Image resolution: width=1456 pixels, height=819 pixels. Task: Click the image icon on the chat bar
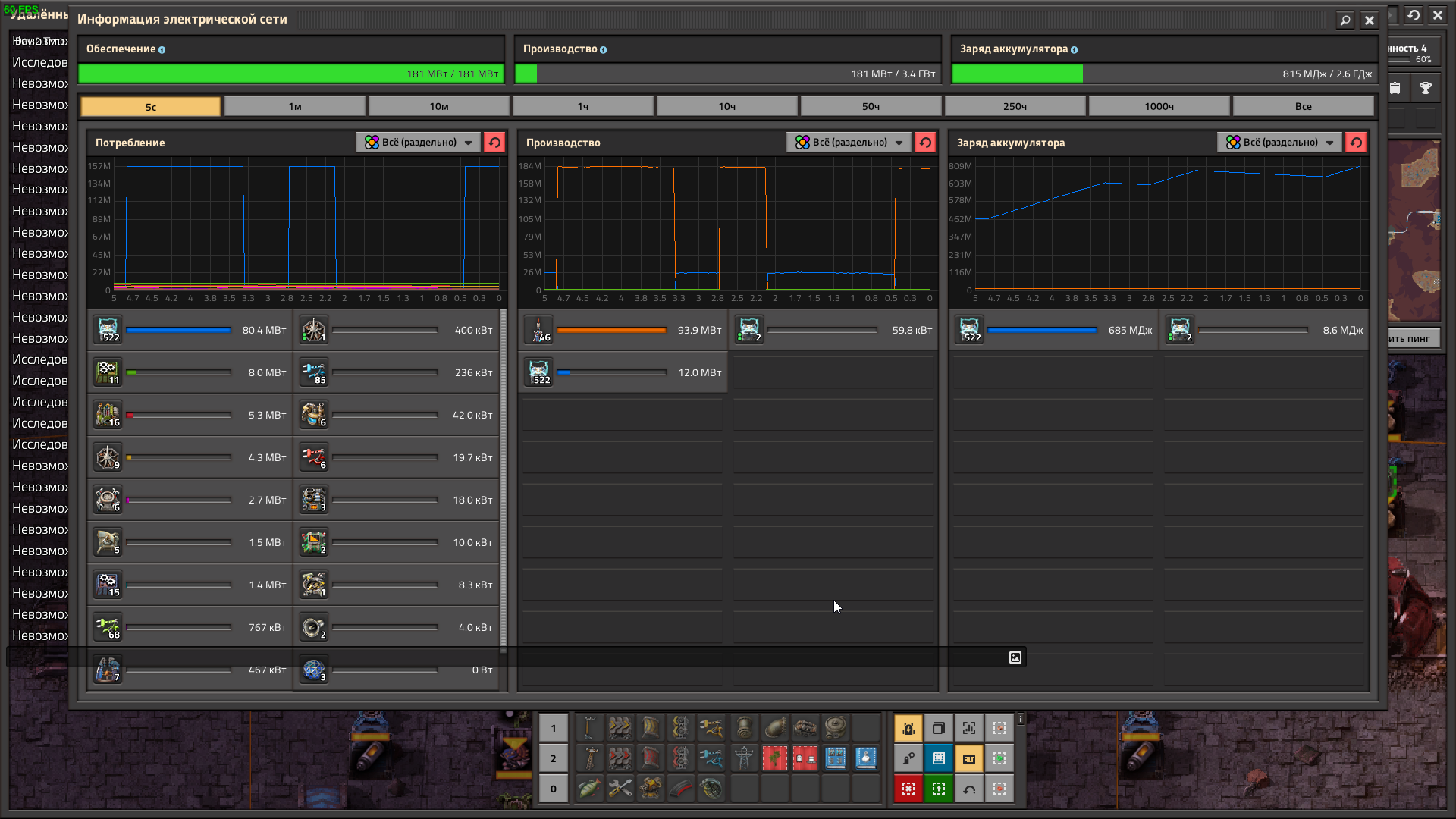click(x=1015, y=657)
